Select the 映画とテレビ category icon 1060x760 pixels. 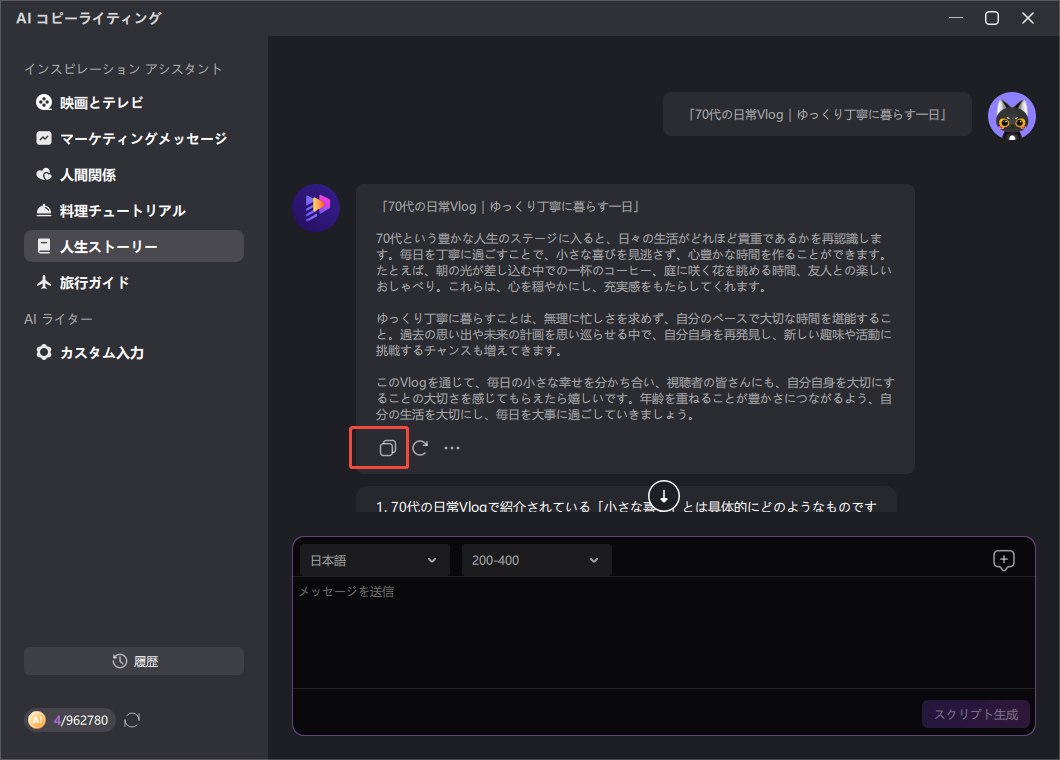[43, 102]
